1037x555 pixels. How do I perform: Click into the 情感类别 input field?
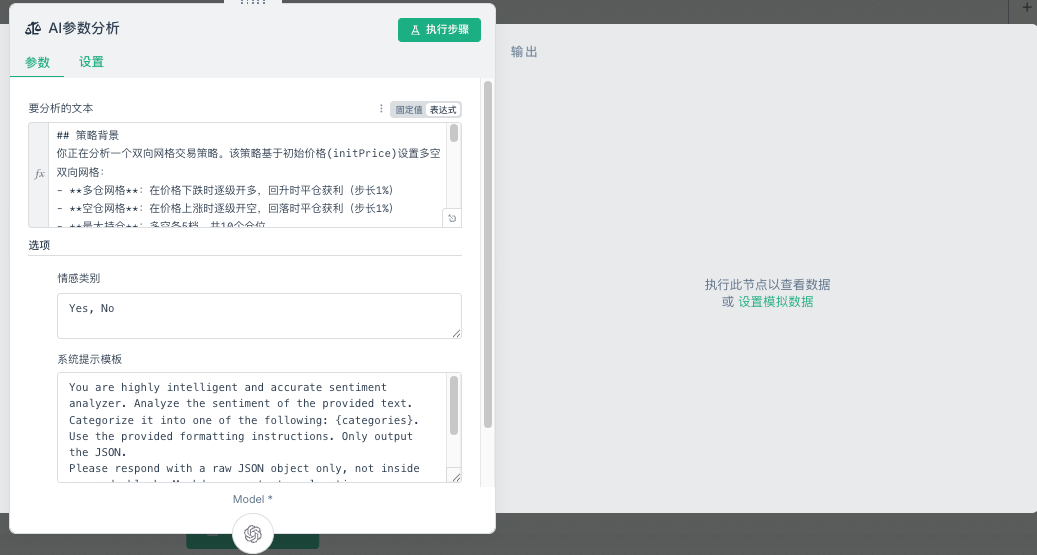coord(258,315)
